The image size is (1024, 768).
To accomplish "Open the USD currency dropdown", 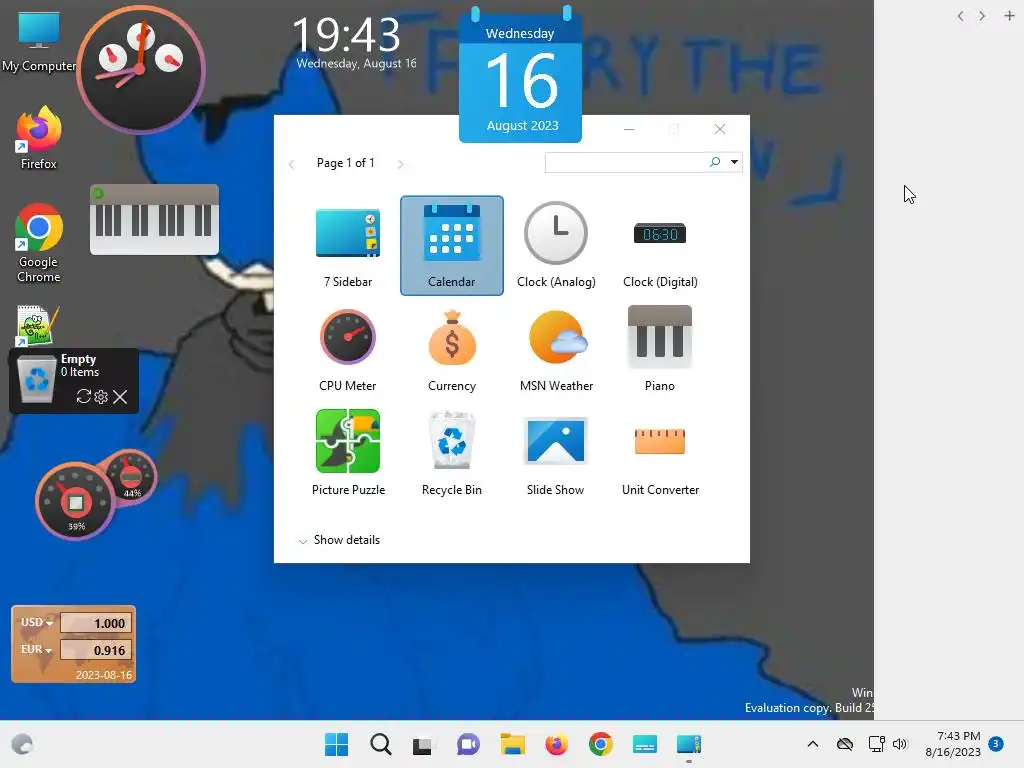I will coord(37,622).
